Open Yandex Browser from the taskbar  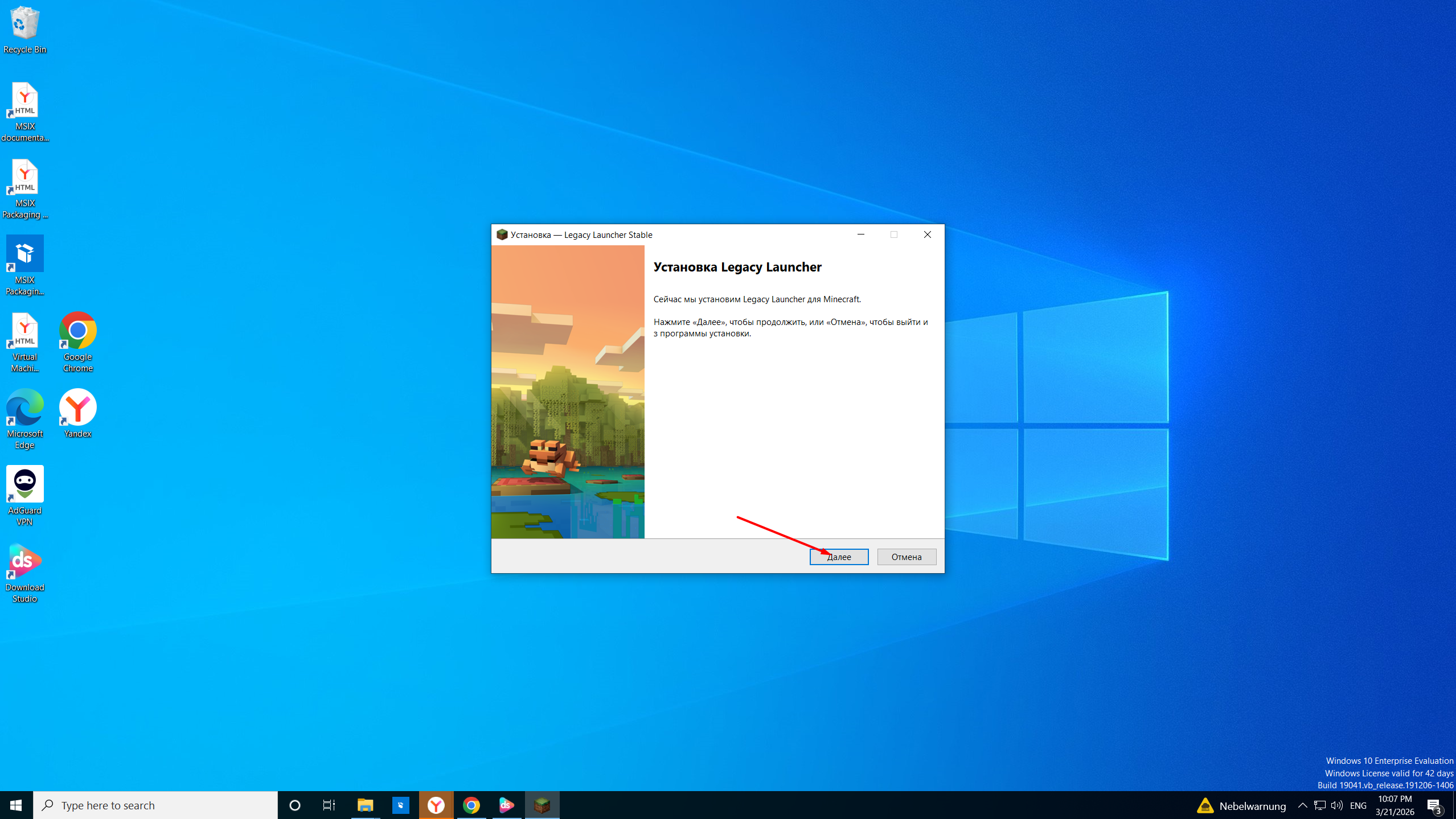point(436,805)
